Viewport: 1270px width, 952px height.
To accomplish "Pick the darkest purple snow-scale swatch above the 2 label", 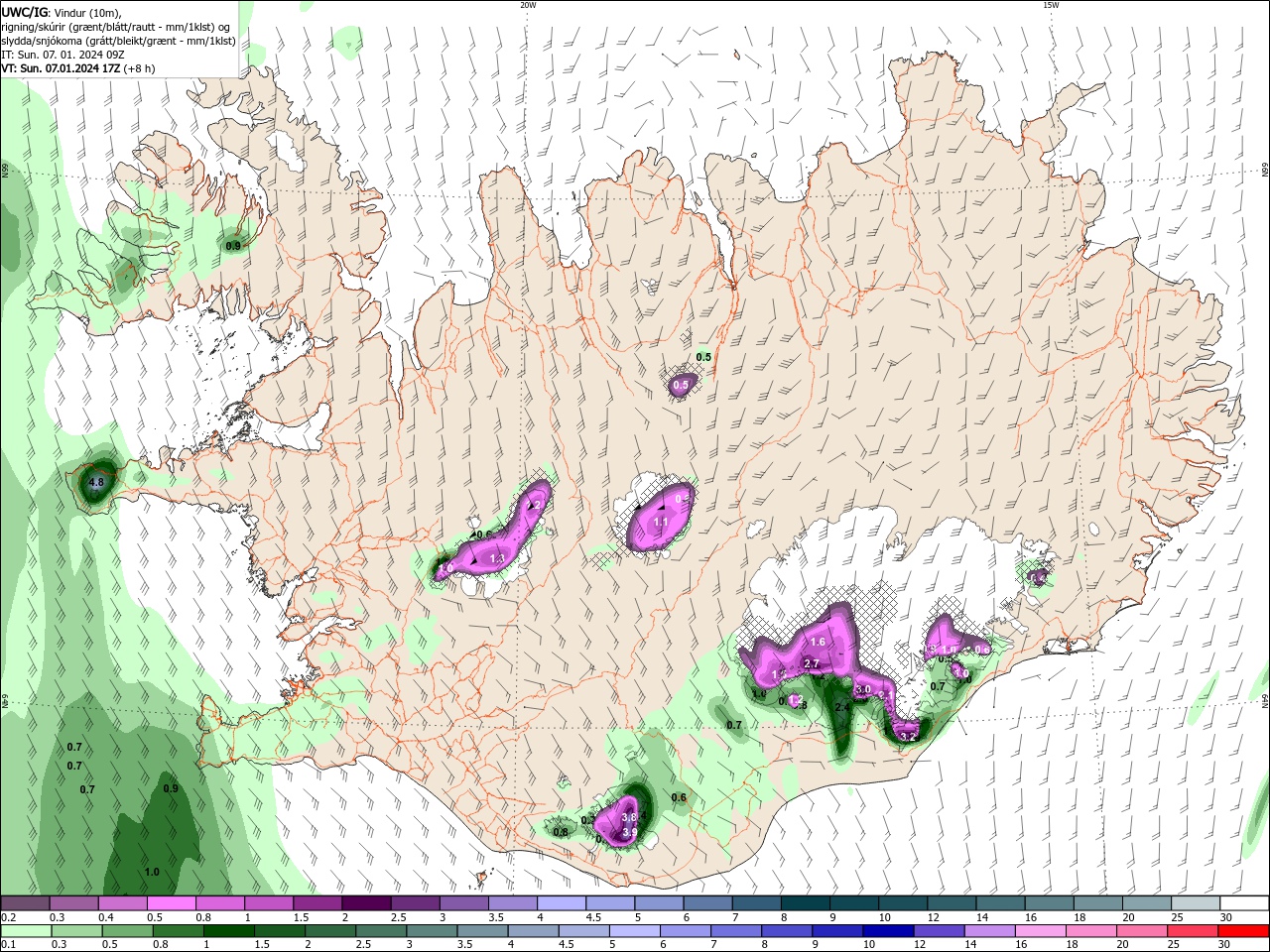I will pyautogui.click(x=365, y=903).
